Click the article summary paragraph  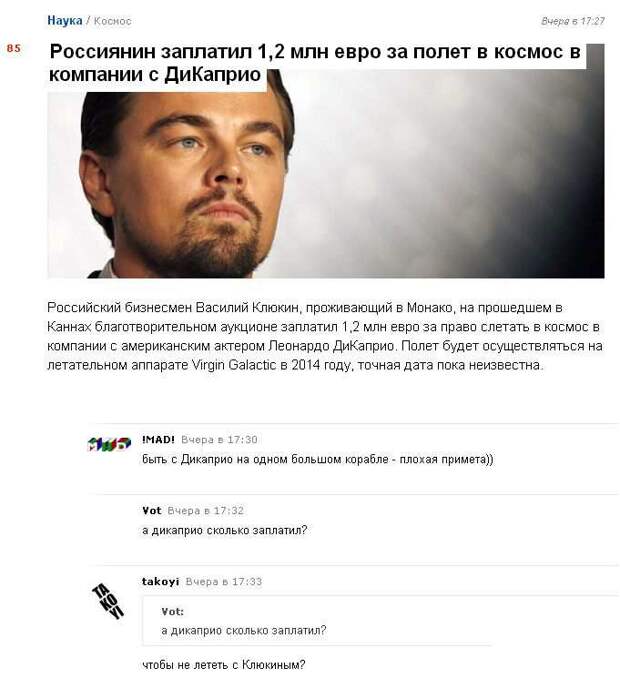(x=325, y=336)
